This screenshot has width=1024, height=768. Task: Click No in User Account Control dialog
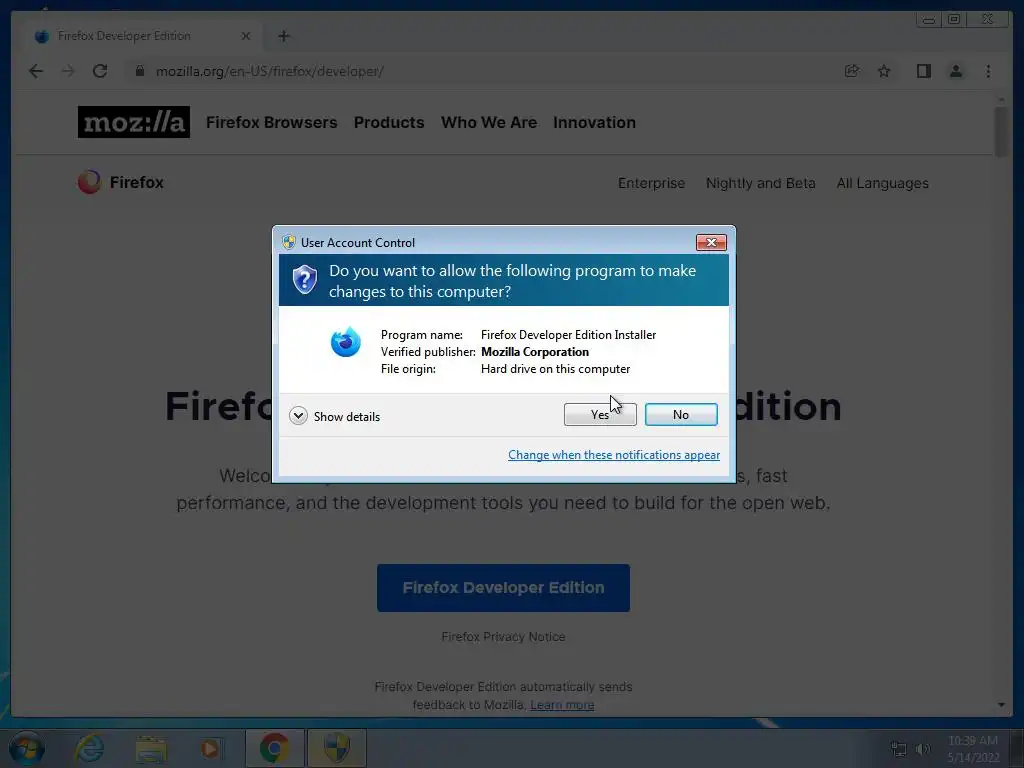[680, 415]
